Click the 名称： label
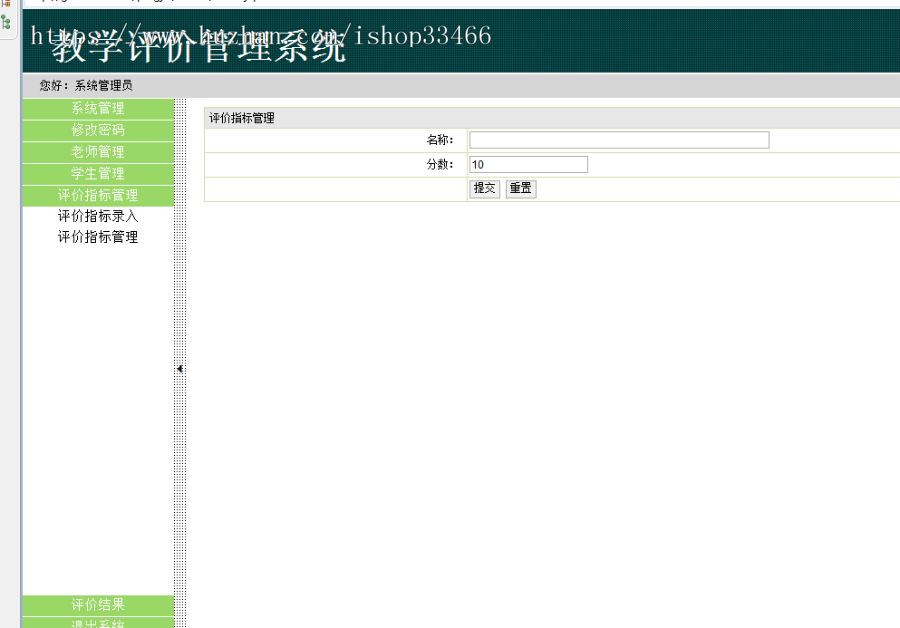 (x=440, y=140)
